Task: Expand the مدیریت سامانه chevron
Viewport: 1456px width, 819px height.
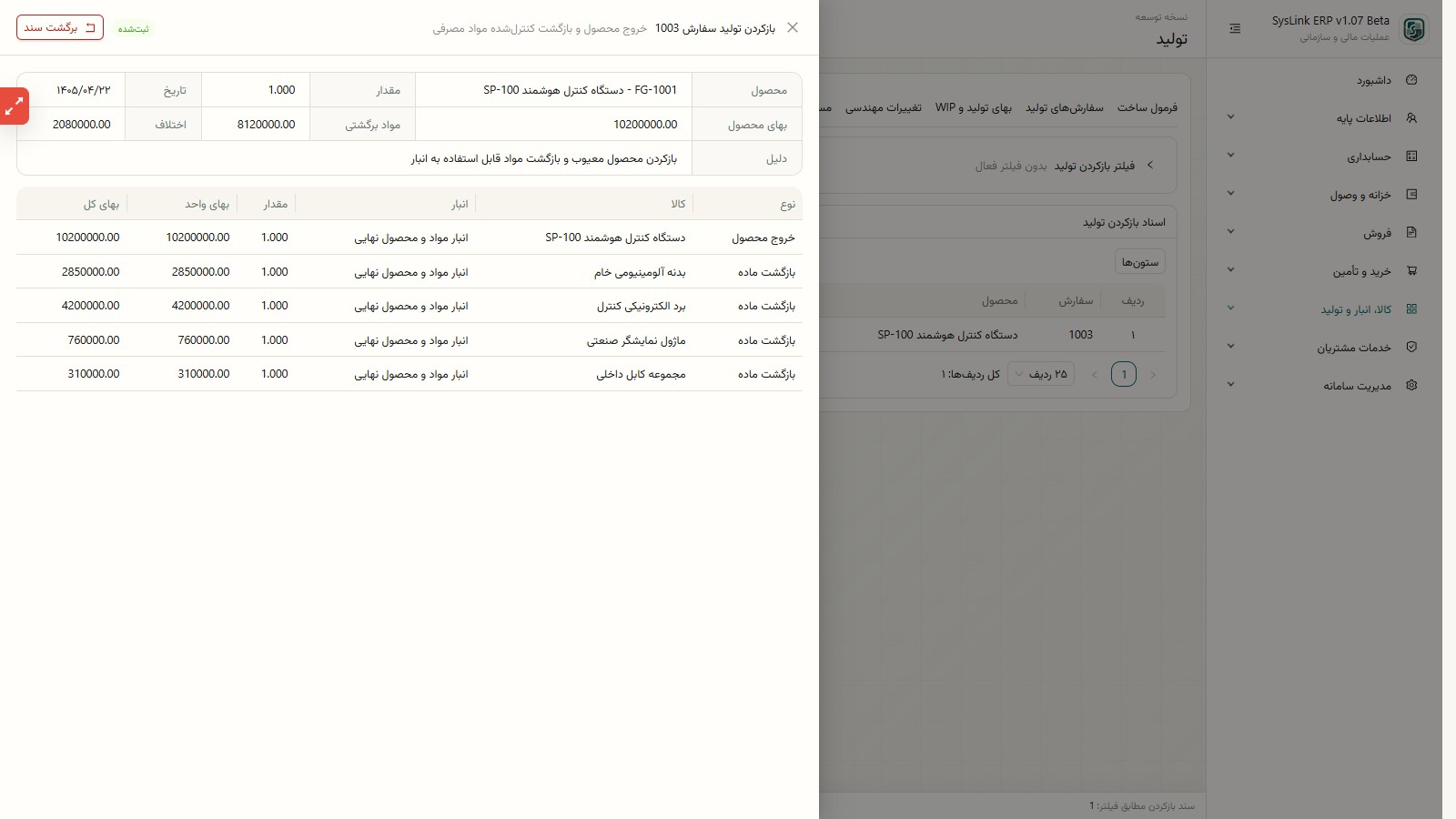Action: [x=1230, y=385]
